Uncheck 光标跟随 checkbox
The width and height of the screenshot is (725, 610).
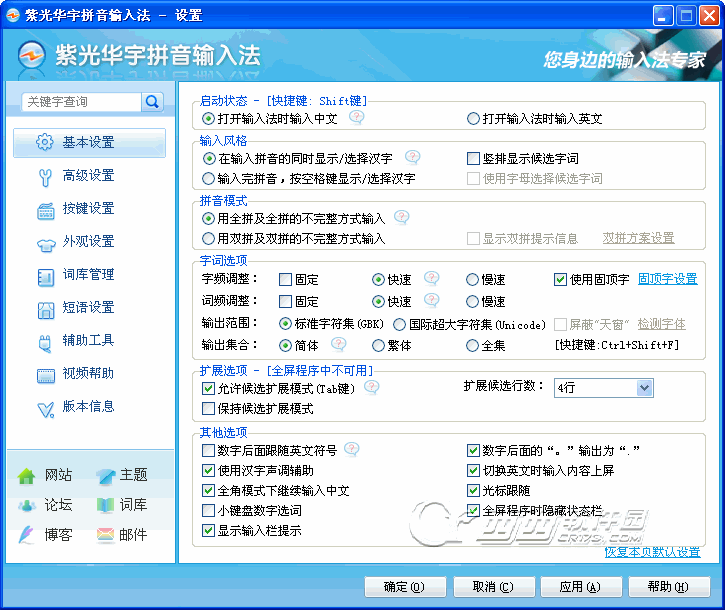click(x=473, y=490)
